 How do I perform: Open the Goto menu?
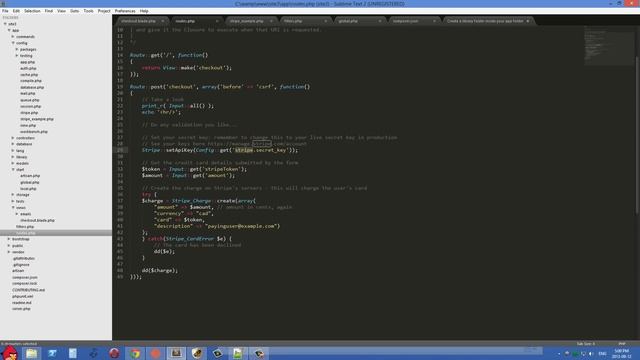[74, 11]
